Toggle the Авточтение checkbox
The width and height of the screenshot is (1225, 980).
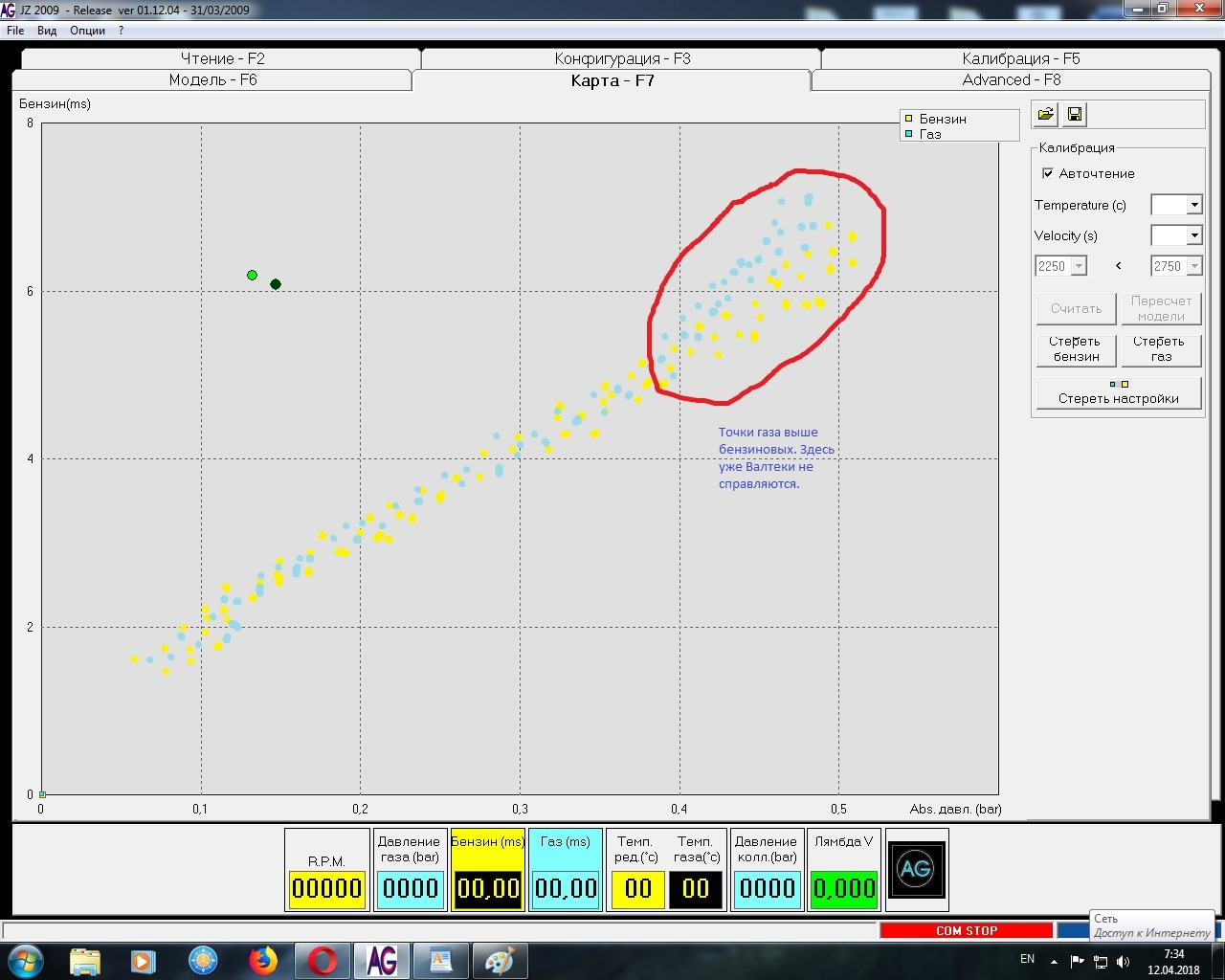pyautogui.click(x=1048, y=173)
